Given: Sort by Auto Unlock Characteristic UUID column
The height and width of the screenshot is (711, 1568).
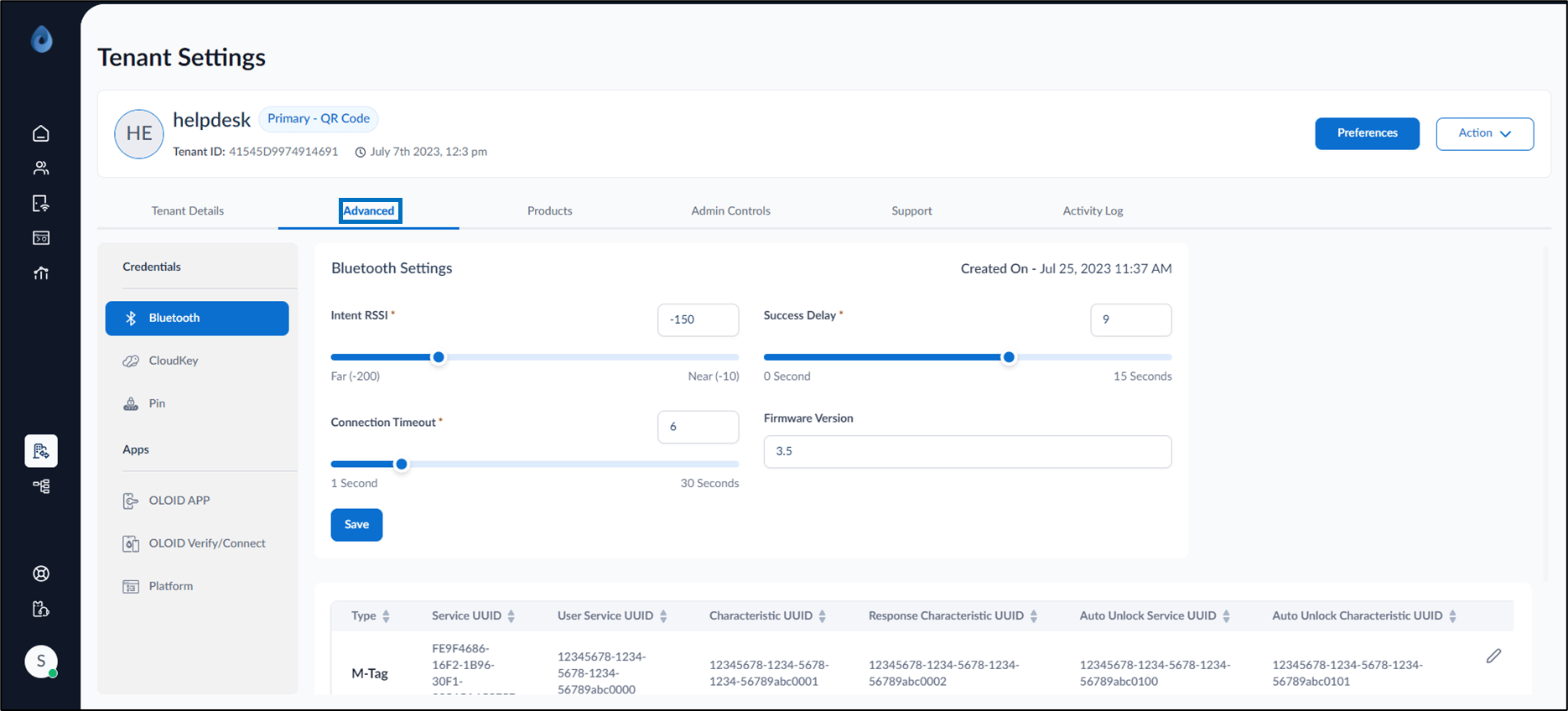Looking at the screenshot, I should (1453, 616).
